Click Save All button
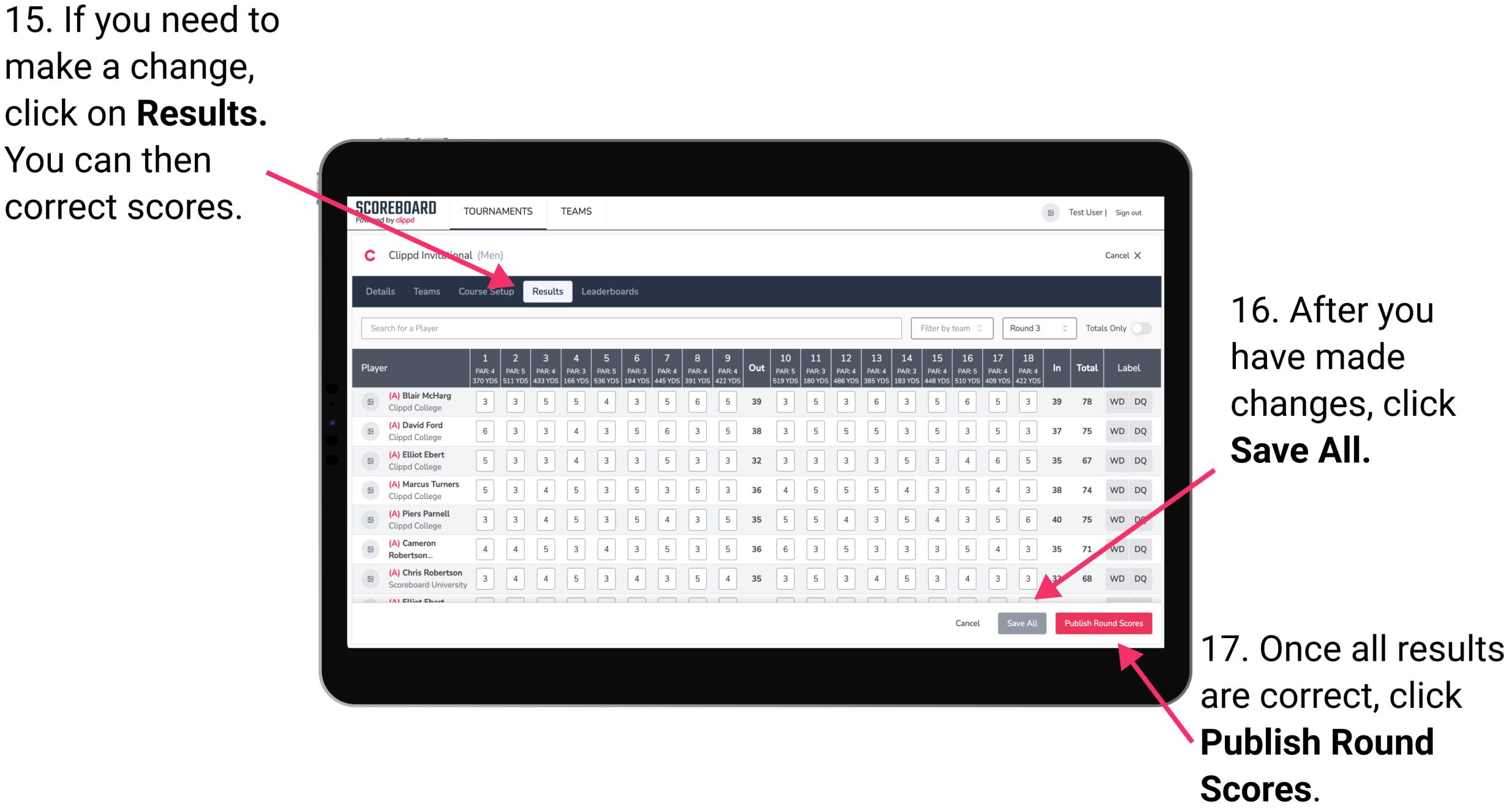 (x=1021, y=623)
